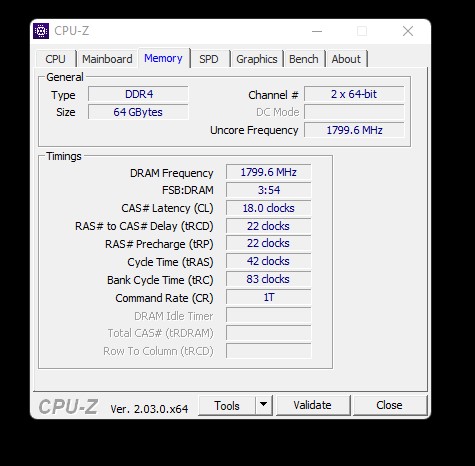Click the tRAS 42 clocks value
The image size is (475, 466).
pos(269,261)
